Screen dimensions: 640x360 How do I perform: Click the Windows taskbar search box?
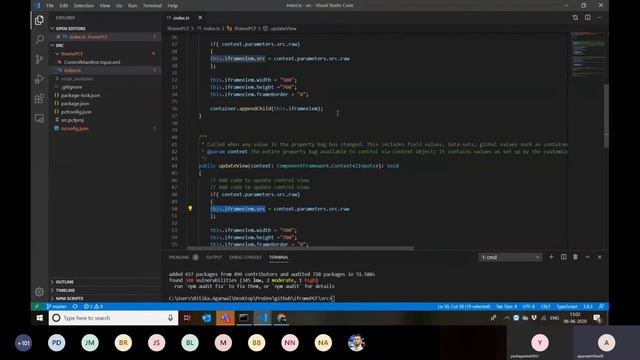pyautogui.click(x=113, y=318)
